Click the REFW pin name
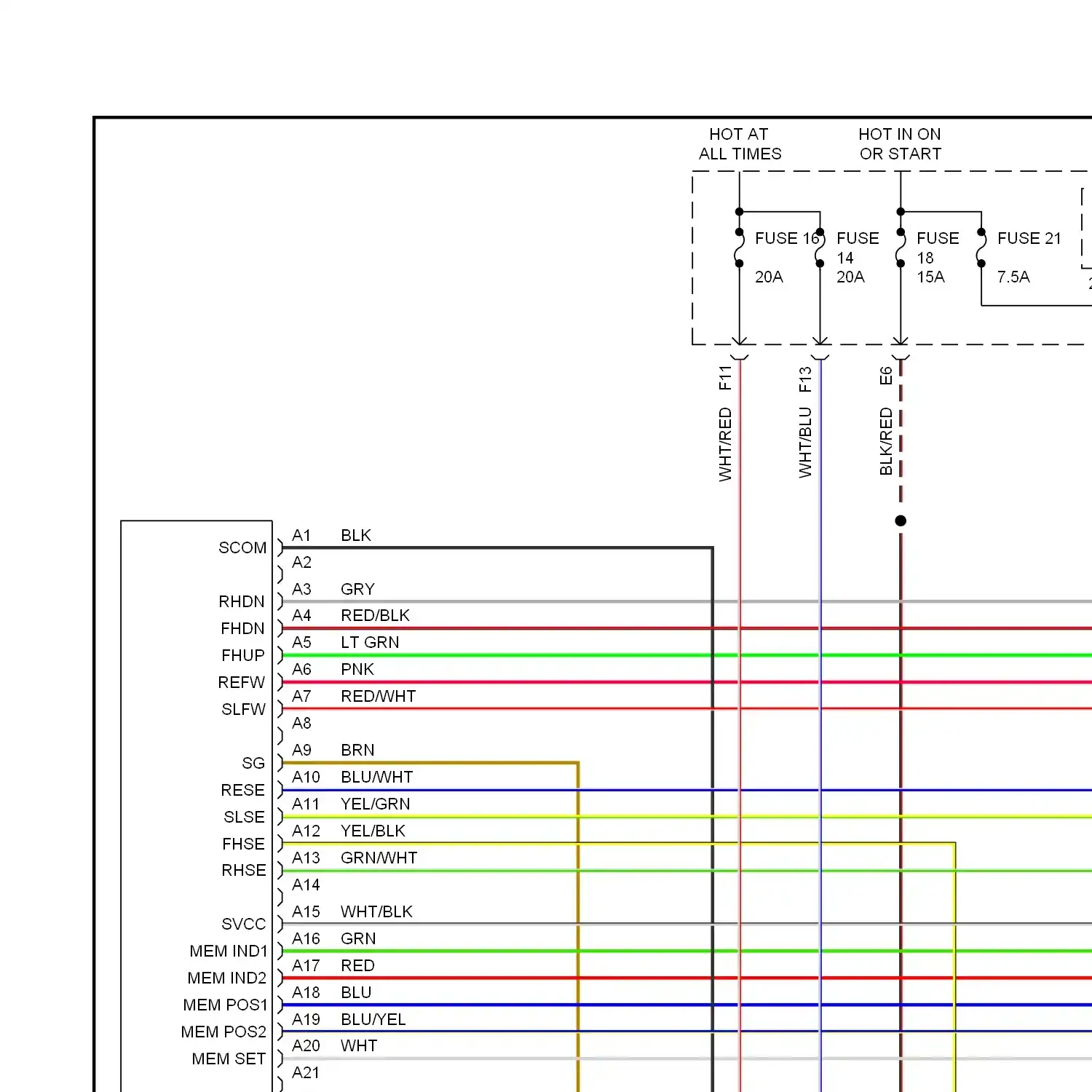This screenshot has width=1092, height=1092. point(241,682)
